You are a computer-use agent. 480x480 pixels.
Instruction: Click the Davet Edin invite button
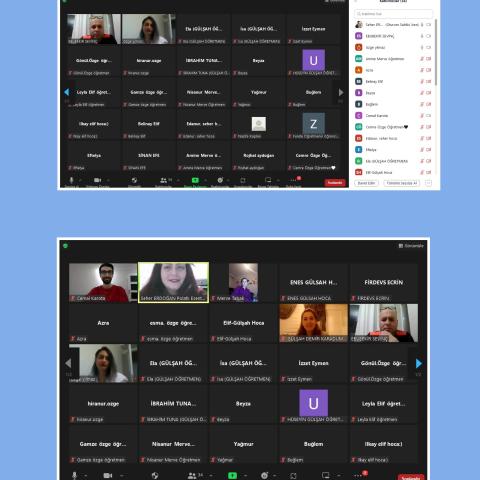tap(366, 183)
